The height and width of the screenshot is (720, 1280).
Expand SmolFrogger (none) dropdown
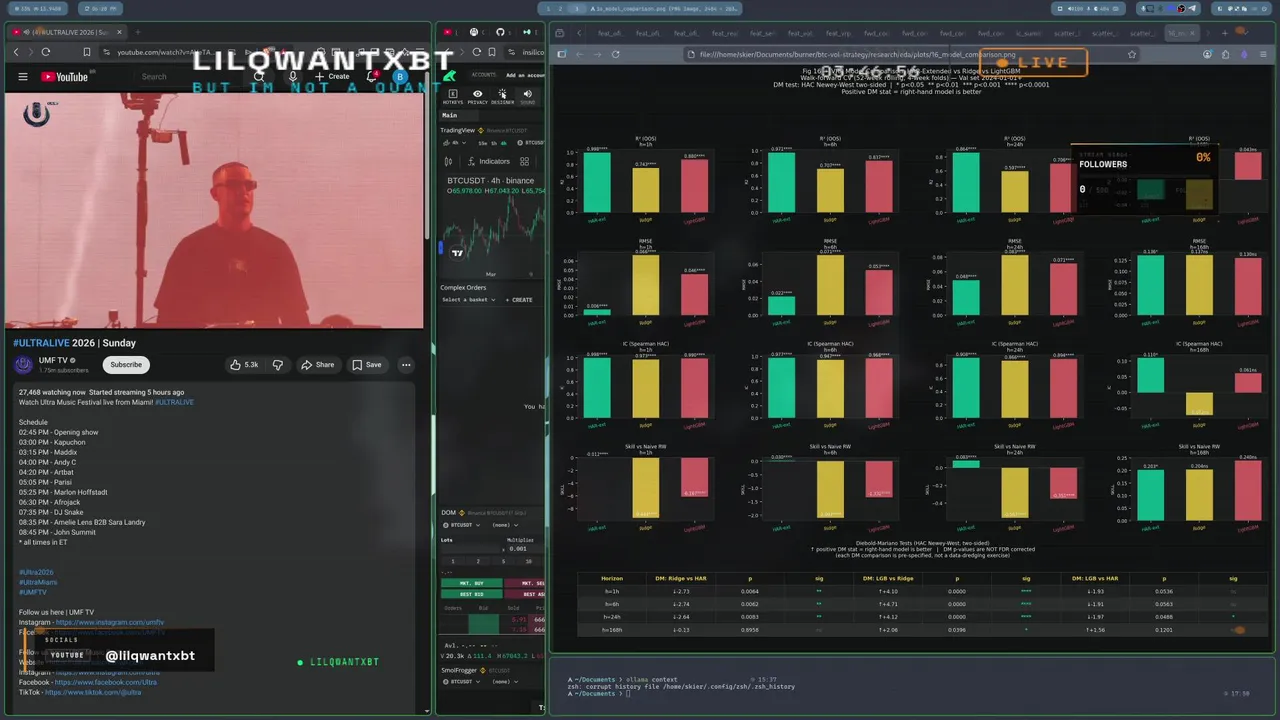point(505,681)
